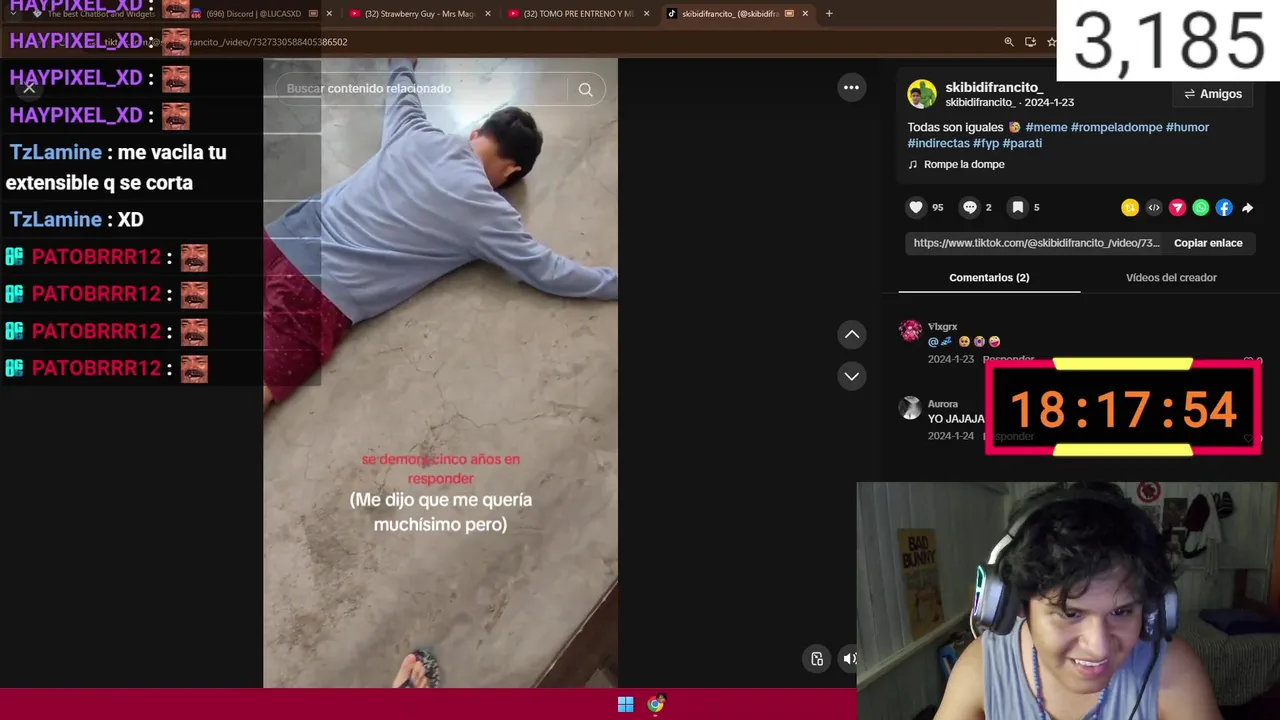The height and width of the screenshot is (720, 1280).
Task: Mute the video with the speaker icon
Action: (848, 658)
